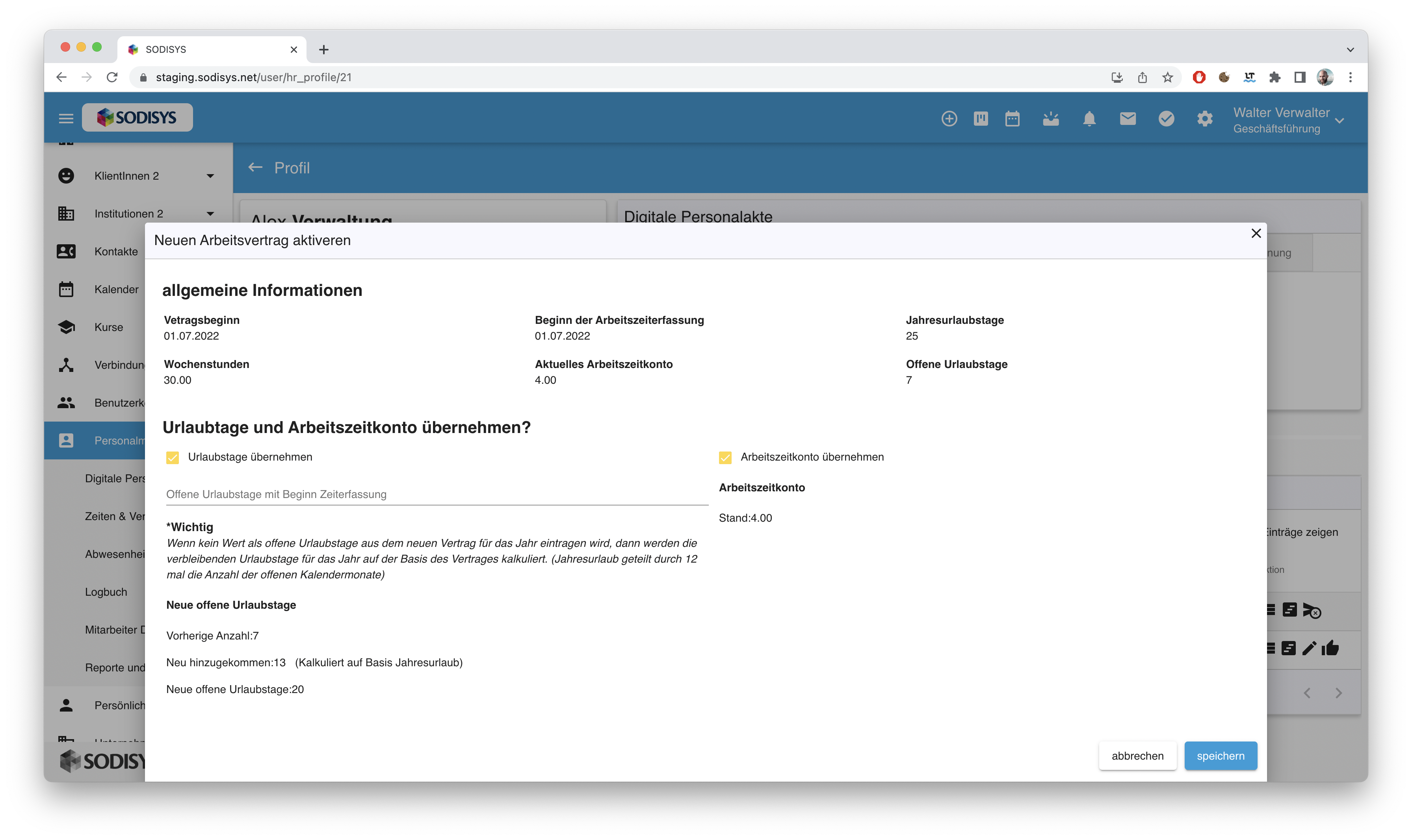
Task: Bookmark the page with the star icon
Action: (1167, 78)
